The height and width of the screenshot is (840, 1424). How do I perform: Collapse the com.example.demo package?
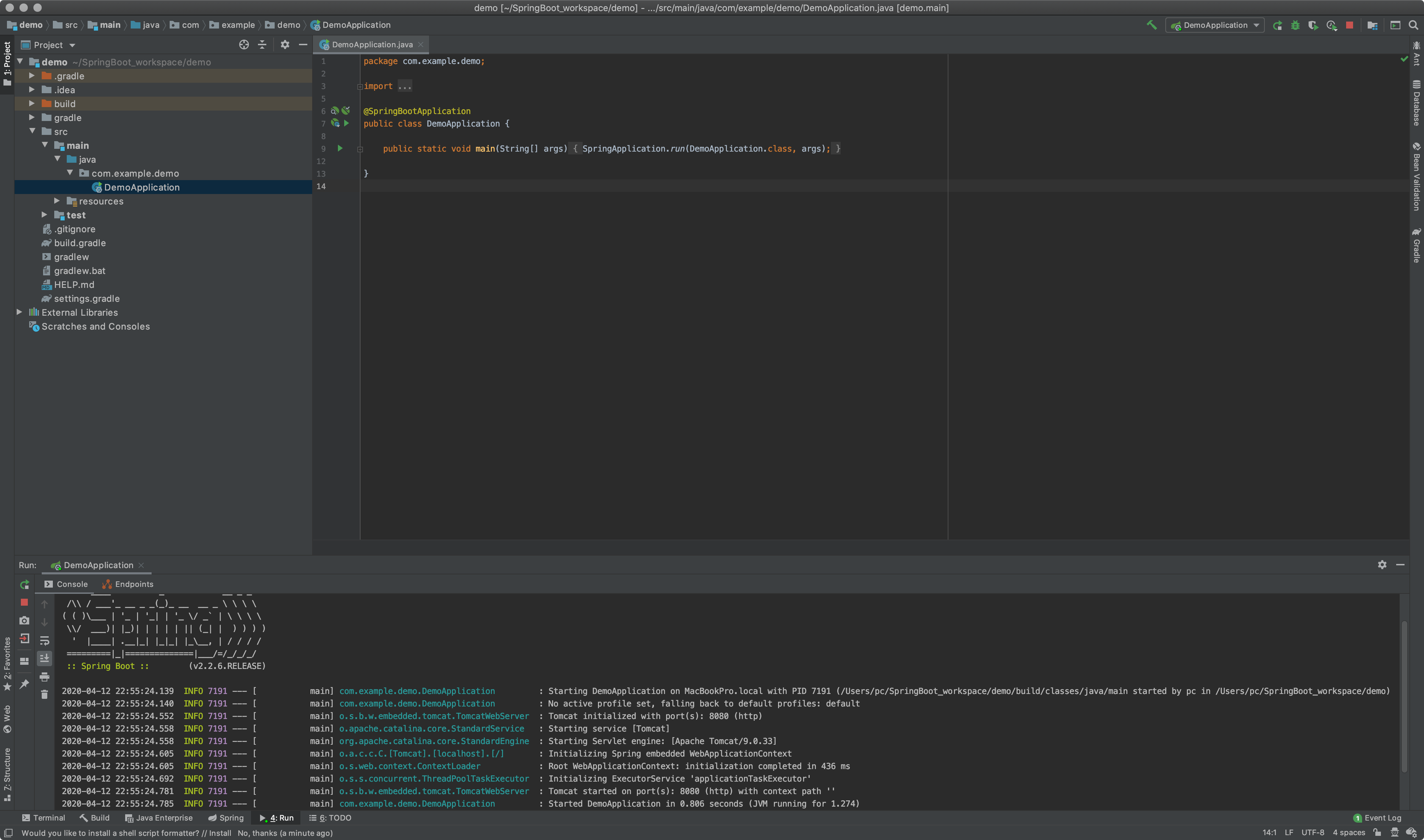click(70, 173)
